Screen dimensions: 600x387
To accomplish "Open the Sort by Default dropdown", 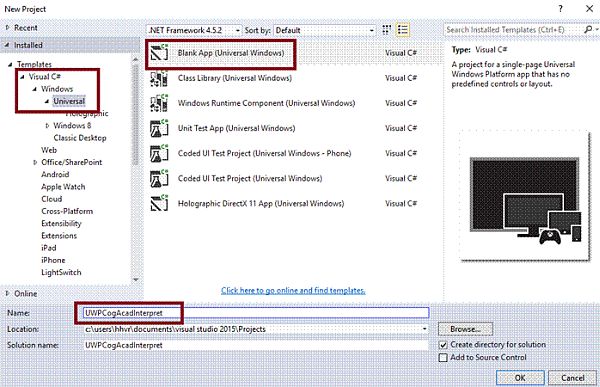I will (325, 30).
